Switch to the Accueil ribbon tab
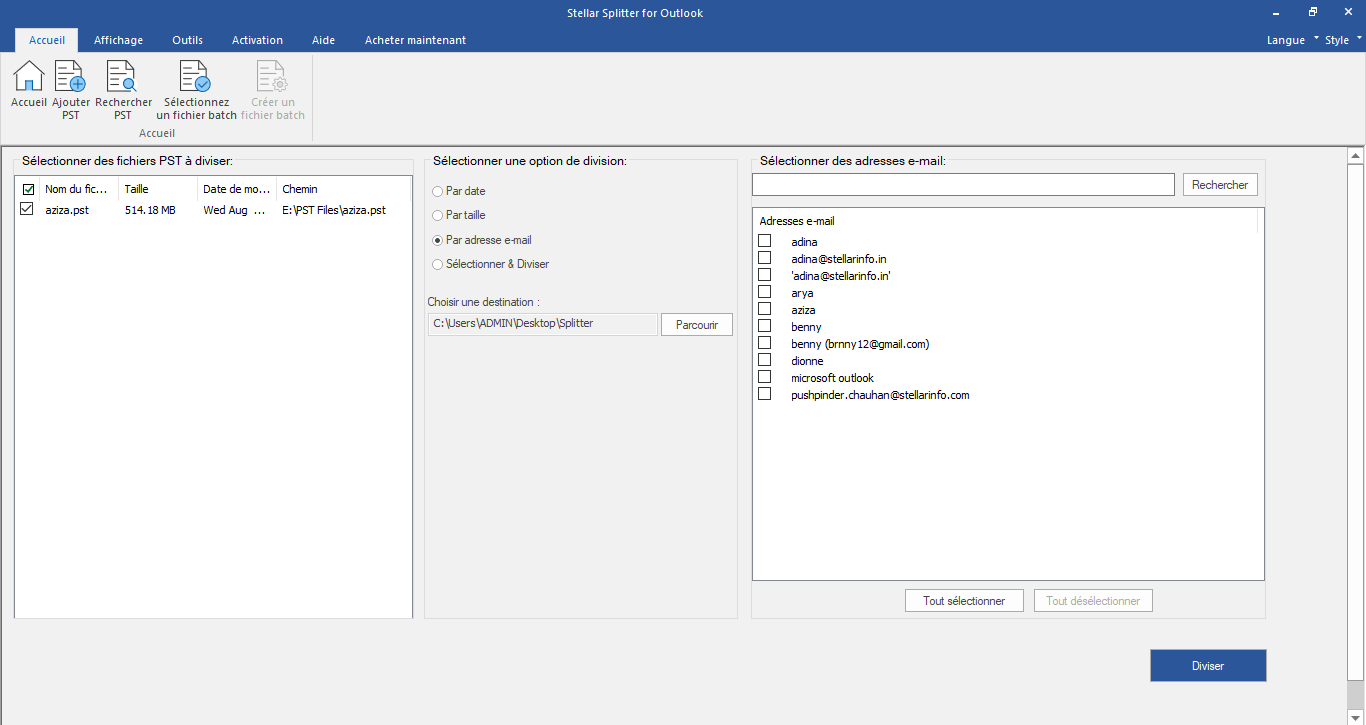Screen dimensions: 1366x725 47,40
